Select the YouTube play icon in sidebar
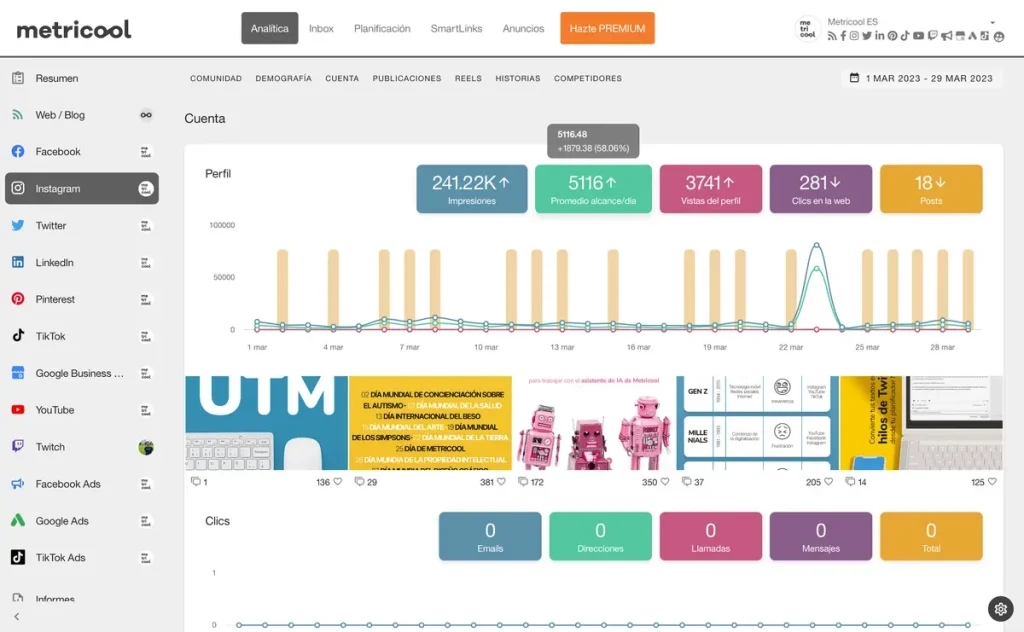 pos(18,410)
